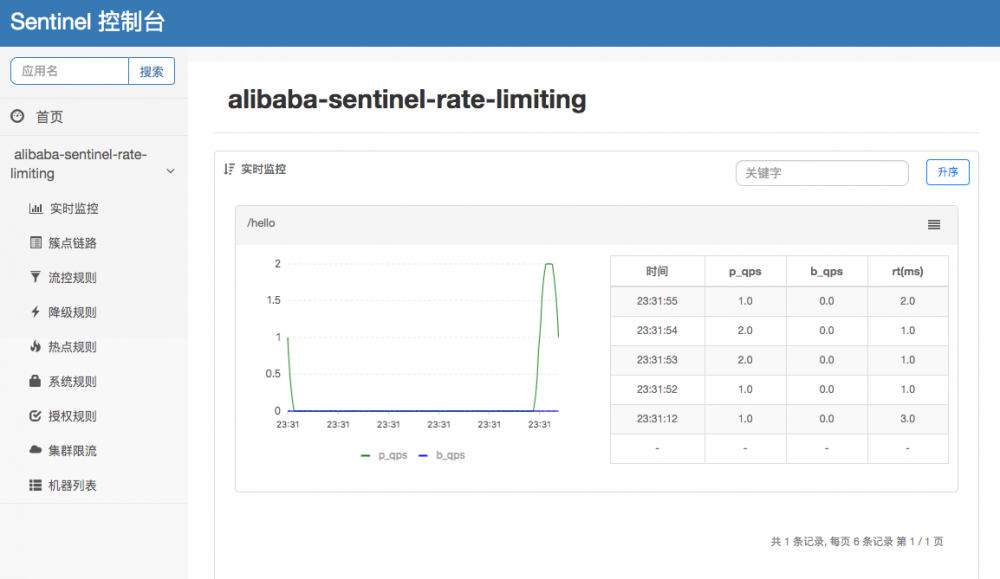This screenshot has width=1000, height=579.
Task: Click inside the 关键字 keyword field
Action: (822, 172)
